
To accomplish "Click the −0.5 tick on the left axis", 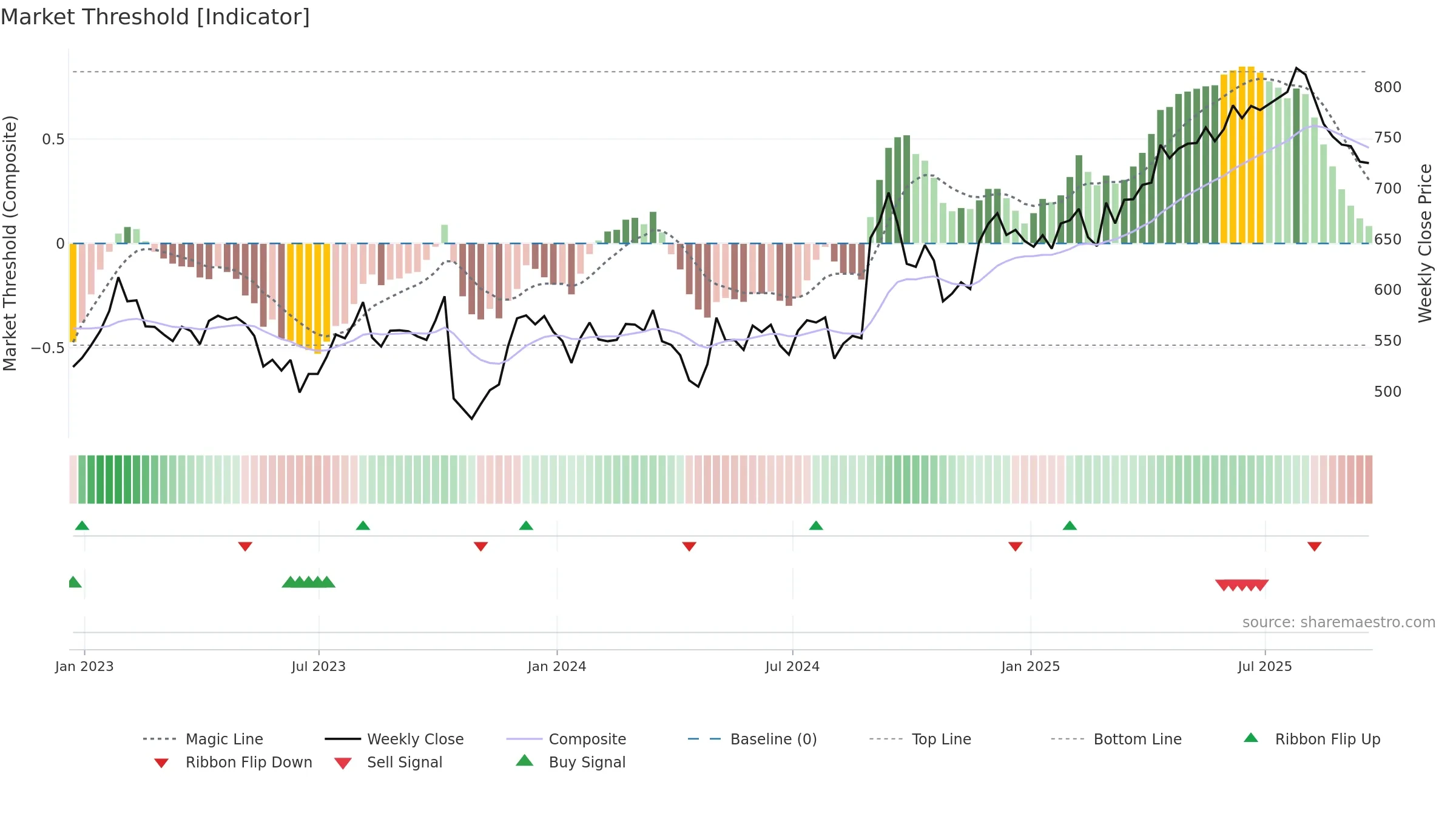I will pos(48,348).
